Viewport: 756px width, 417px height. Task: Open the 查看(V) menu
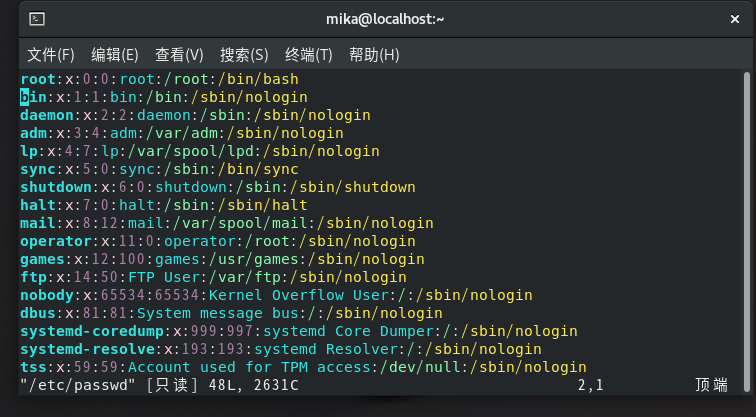coord(179,55)
